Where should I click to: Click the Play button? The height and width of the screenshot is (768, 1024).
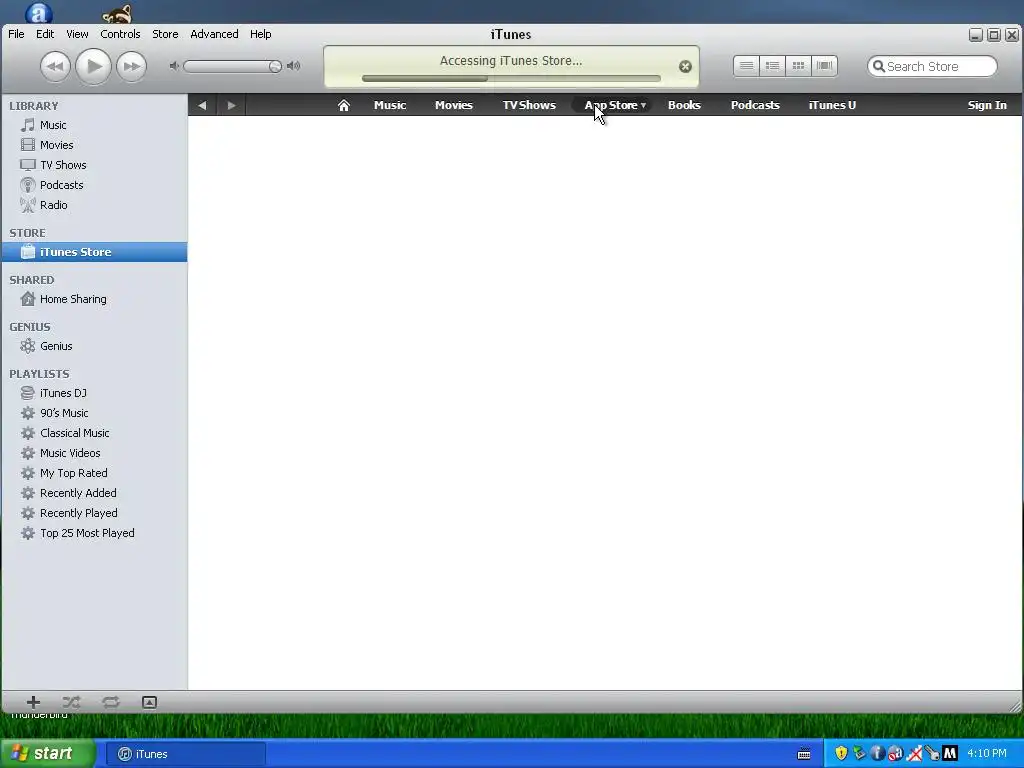pos(93,66)
